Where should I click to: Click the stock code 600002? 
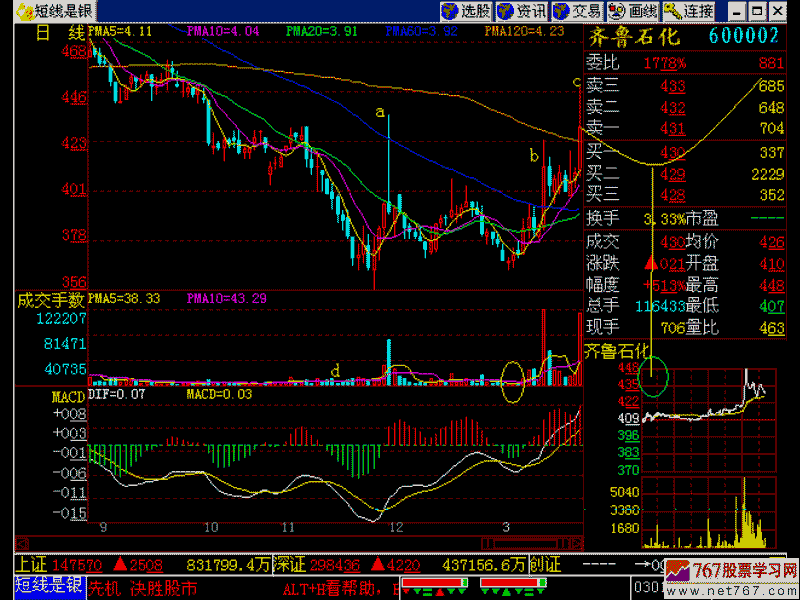(743, 37)
